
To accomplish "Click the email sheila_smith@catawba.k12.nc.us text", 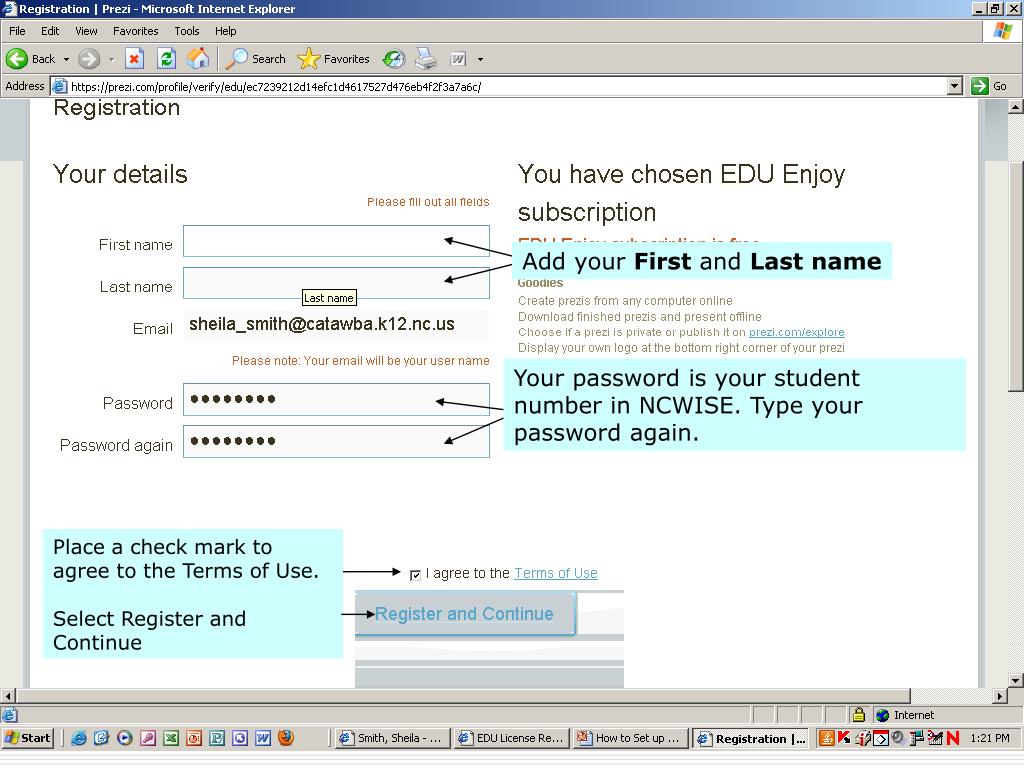I will click(322, 324).
